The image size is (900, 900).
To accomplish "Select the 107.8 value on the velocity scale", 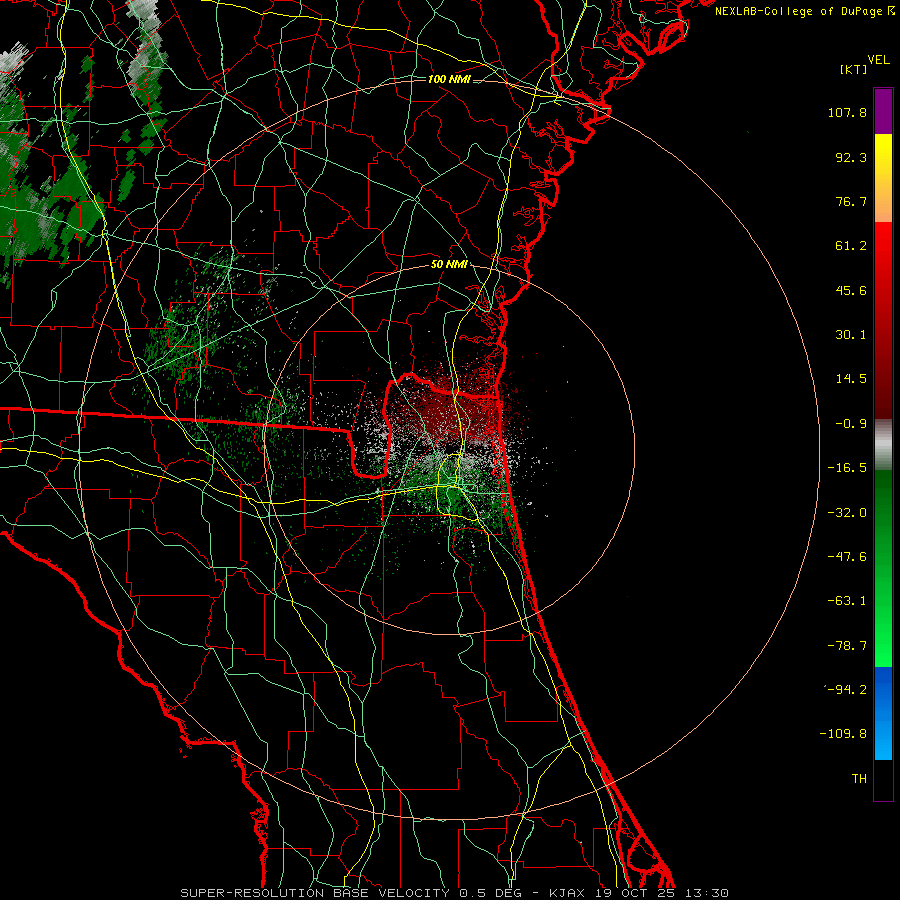I will pyautogui.click(x=847, y=112).
